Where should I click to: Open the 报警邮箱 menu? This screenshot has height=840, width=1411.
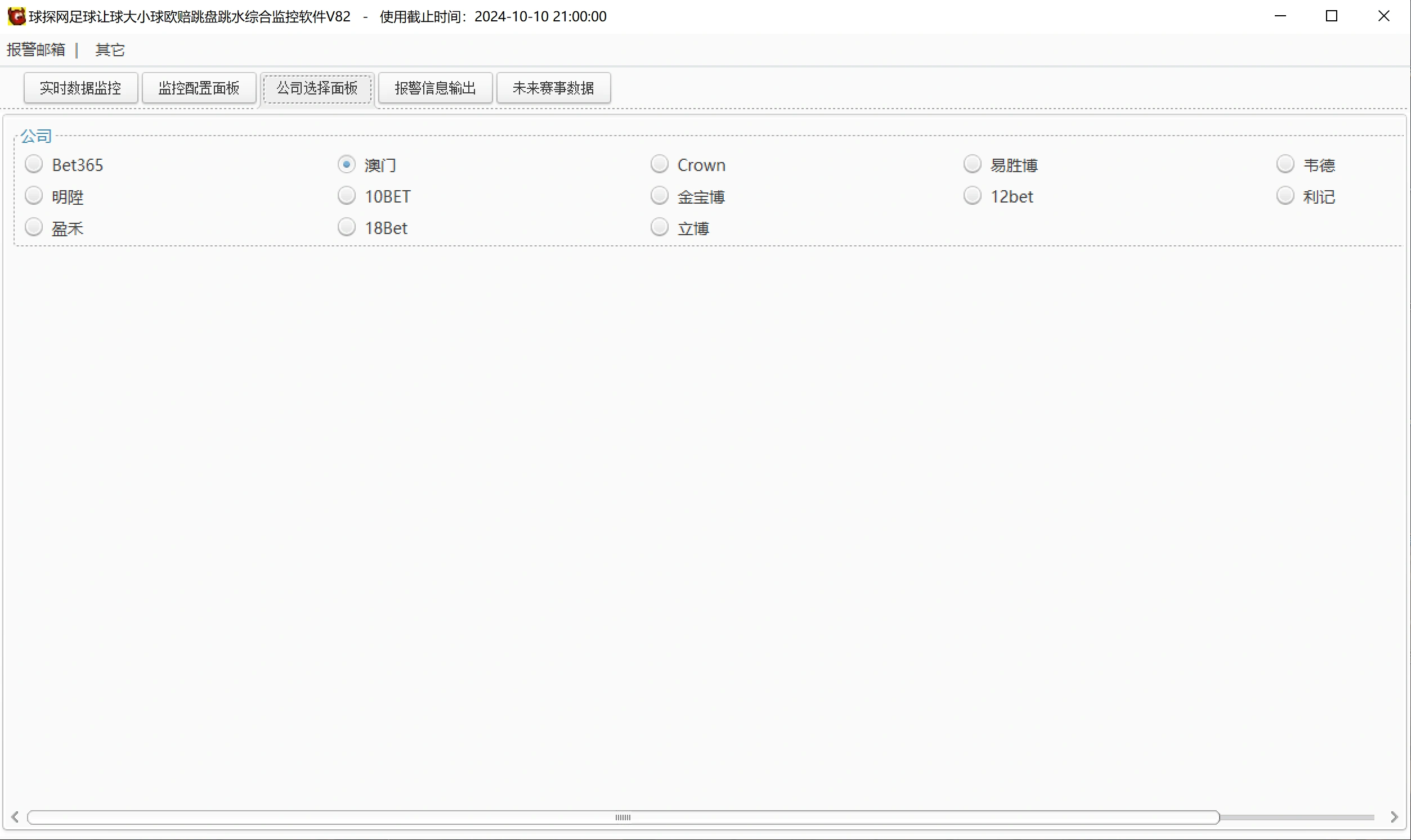click(x=35, y=50)
